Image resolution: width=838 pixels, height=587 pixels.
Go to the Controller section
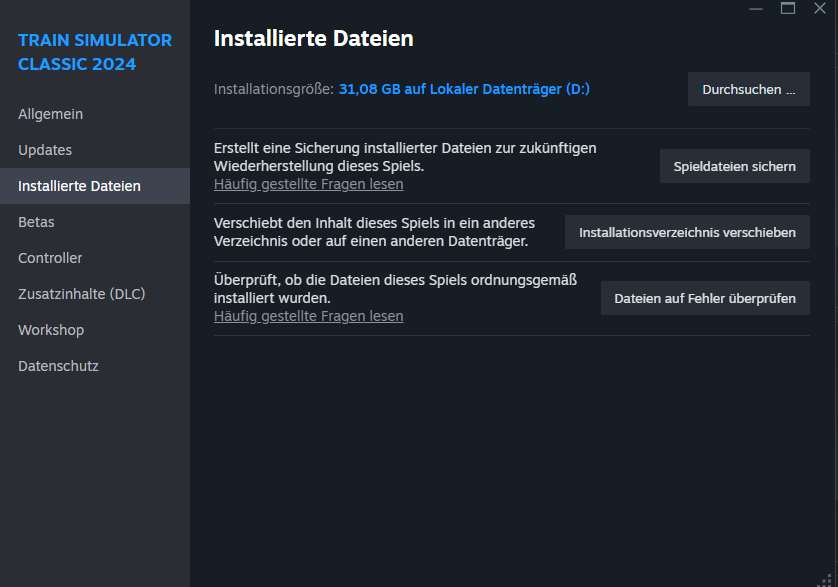pos(95,258)
